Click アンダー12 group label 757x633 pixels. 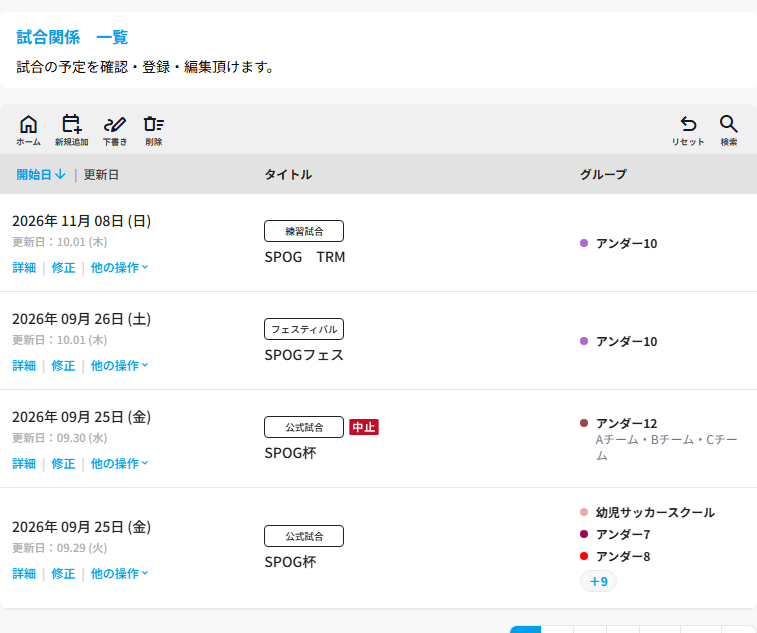point(627,423)
